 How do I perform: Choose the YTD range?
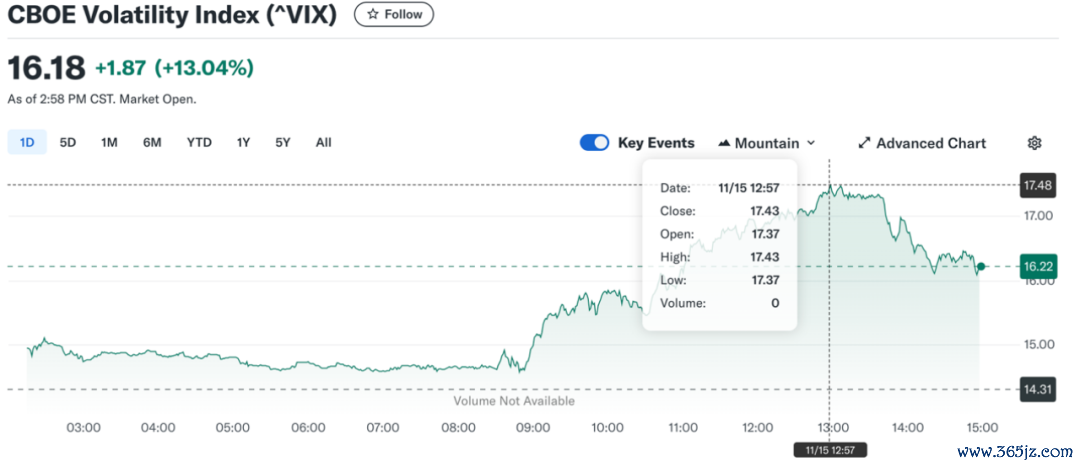point(199,143)
